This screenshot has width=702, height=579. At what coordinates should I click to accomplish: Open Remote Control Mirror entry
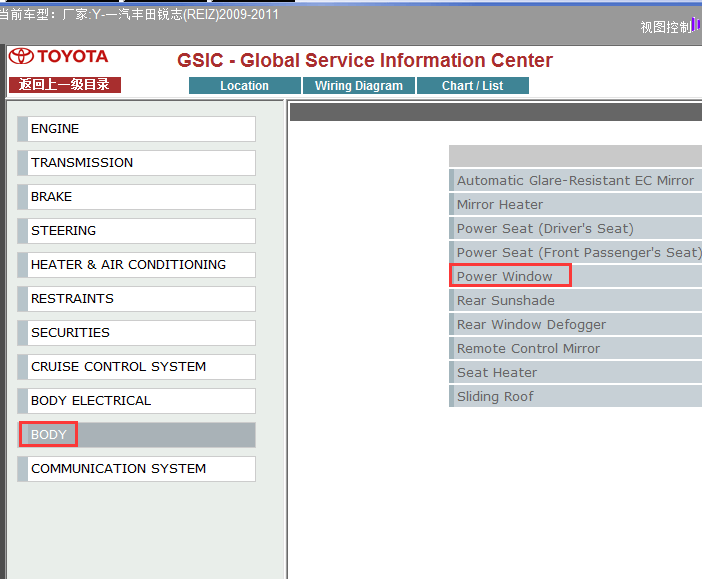click(x=575, y=348)
